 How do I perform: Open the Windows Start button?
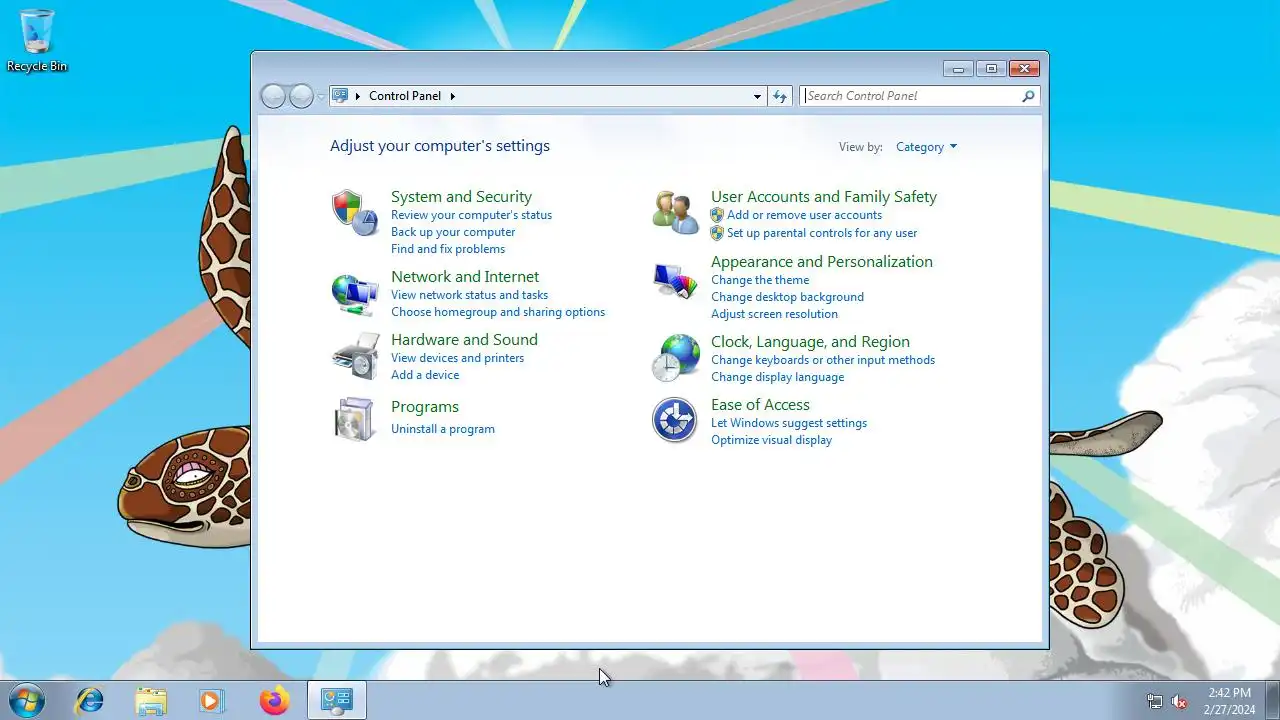(26, 701)
